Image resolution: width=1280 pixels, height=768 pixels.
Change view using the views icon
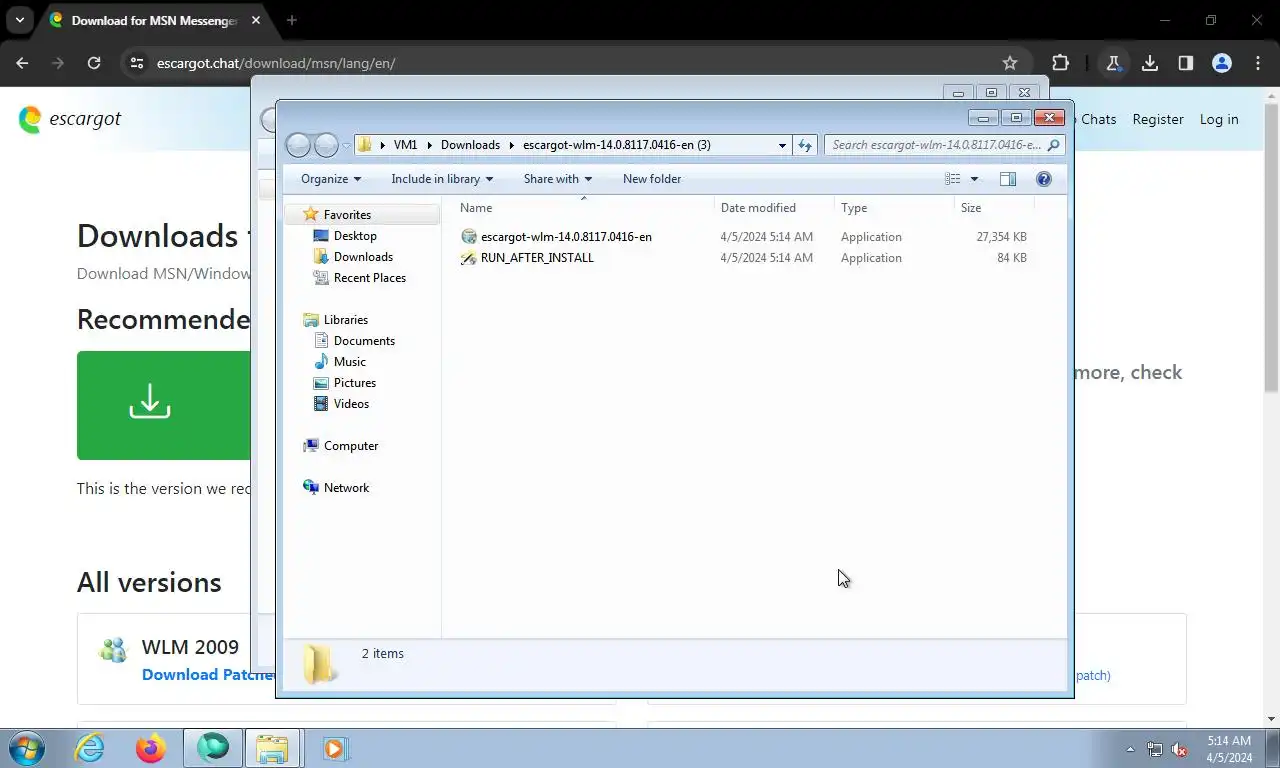pos(953,179)
